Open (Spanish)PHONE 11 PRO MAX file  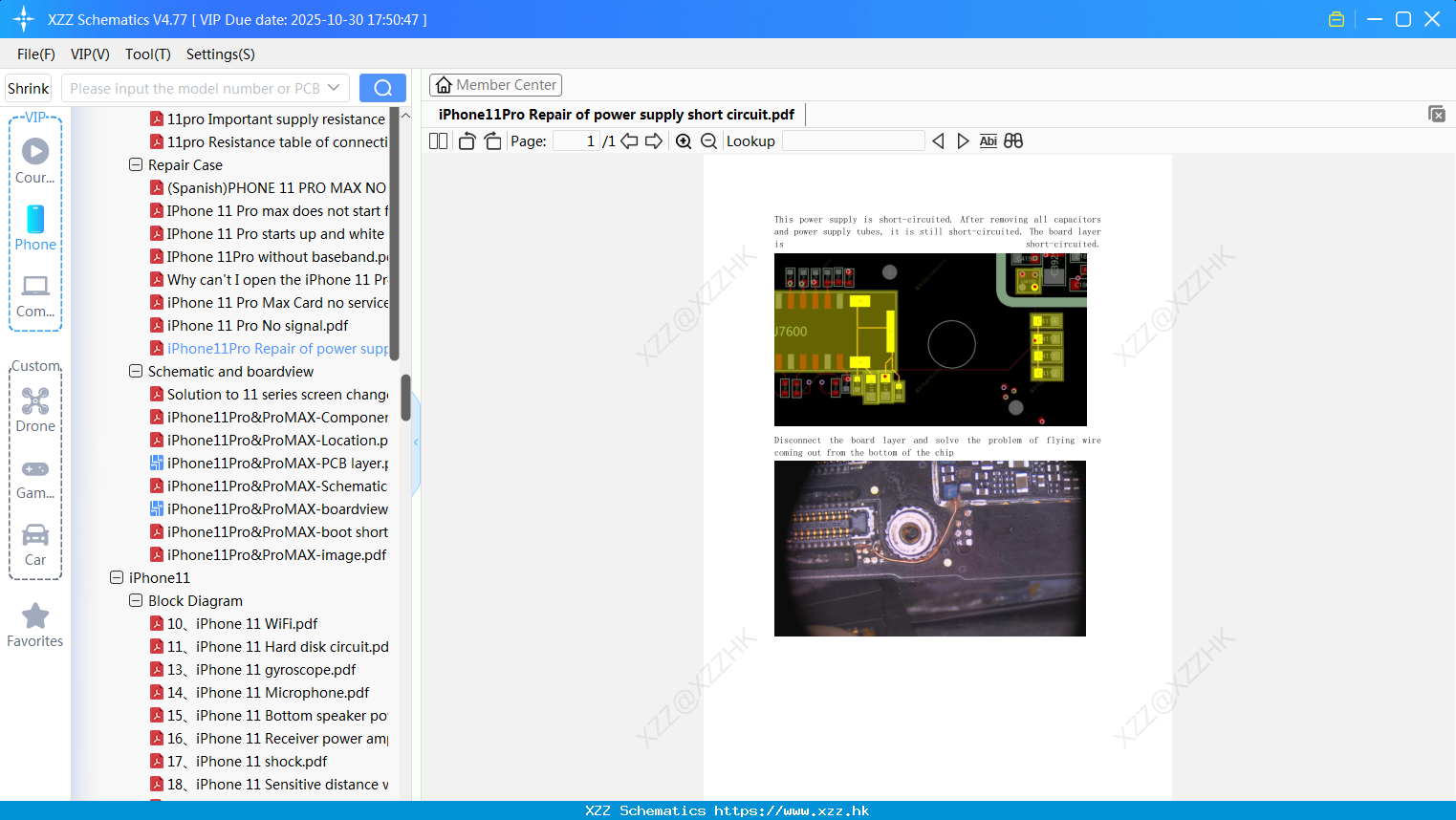click(x=269, y=187)
